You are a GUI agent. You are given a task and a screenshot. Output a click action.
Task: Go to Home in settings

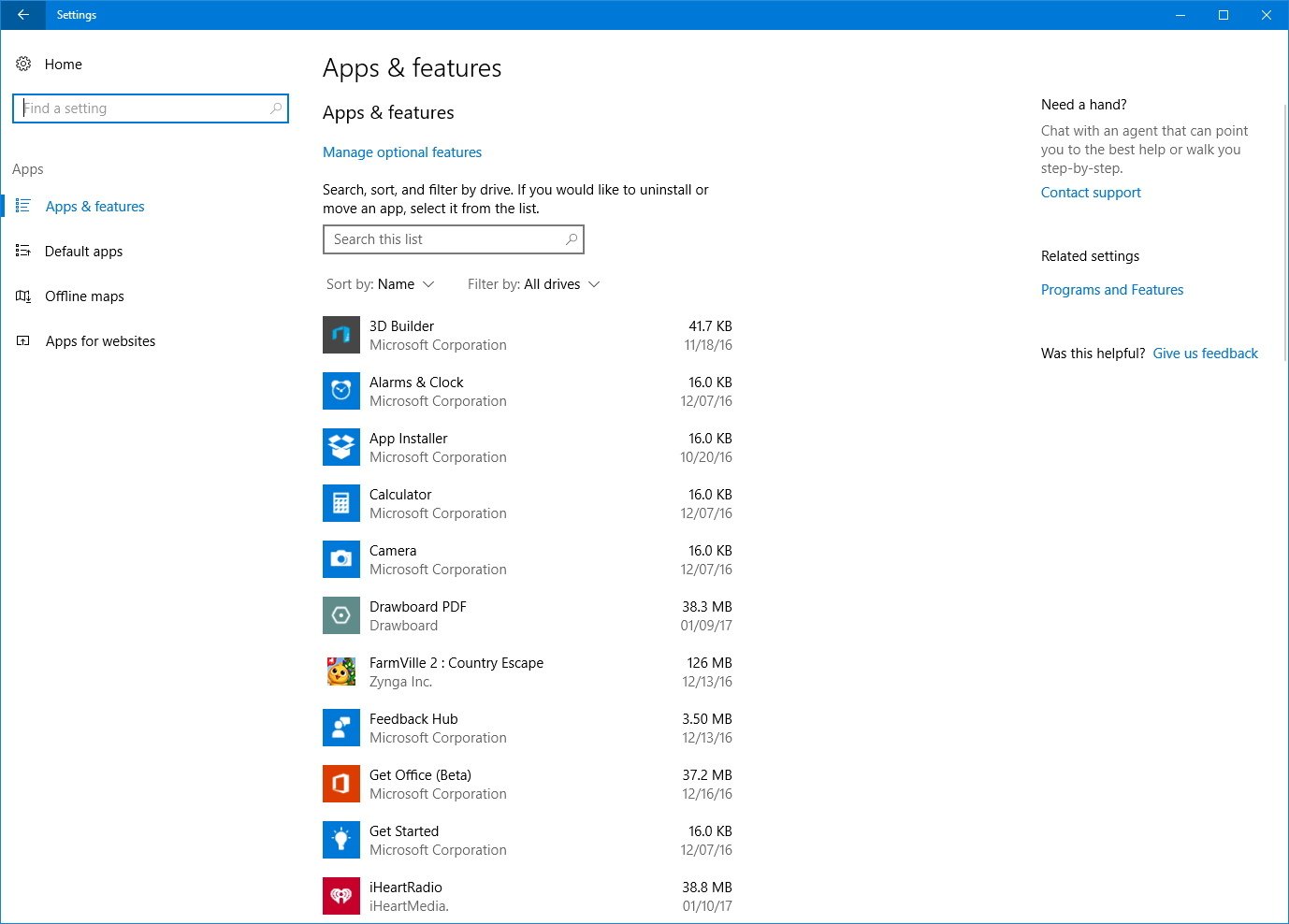point(64,64)
